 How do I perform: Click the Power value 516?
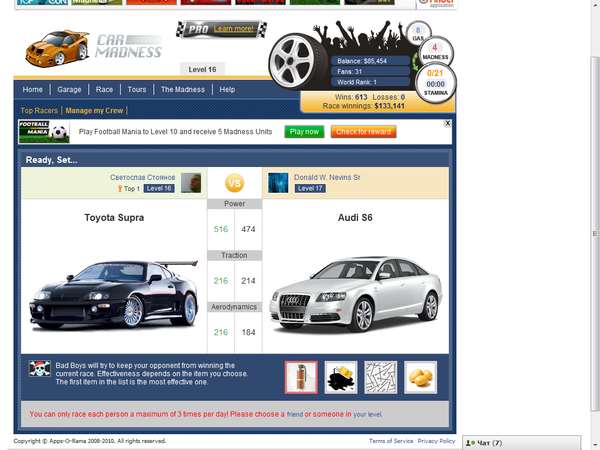pyautogui.click(x=221, y=229)
